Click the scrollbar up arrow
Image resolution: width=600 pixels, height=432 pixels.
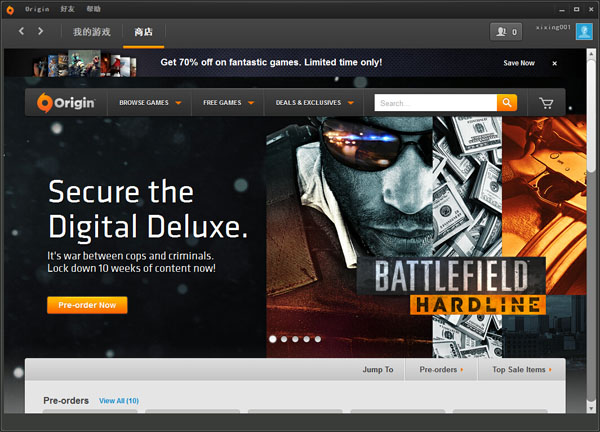click(591, 53)
